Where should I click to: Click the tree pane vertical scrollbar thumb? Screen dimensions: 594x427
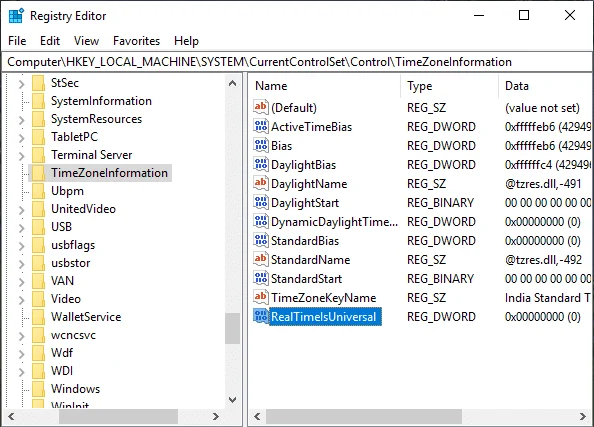coord(233,328)
